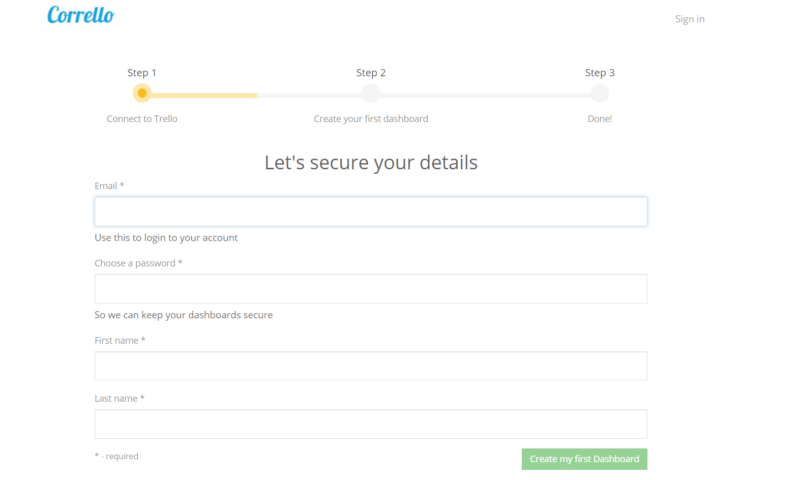This screenshot has width=800, height=480.
Task: Select the Step 2 circle marker
Action: click(371, 93)
